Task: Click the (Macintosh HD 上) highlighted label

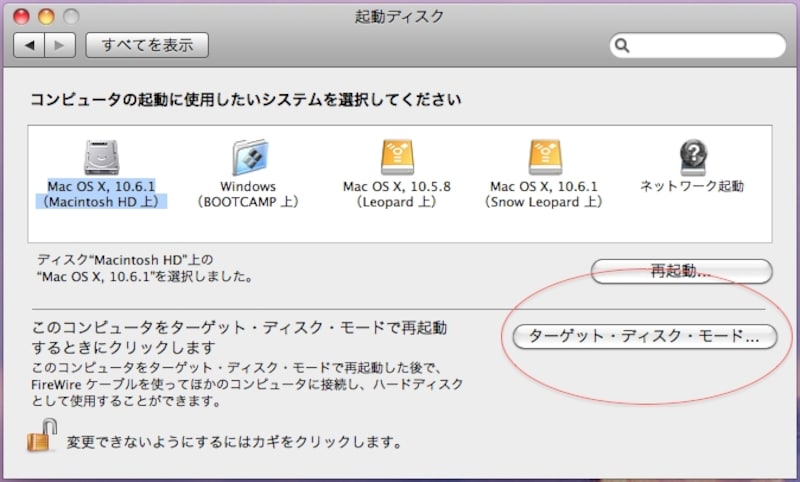Action: pos(102,202)
